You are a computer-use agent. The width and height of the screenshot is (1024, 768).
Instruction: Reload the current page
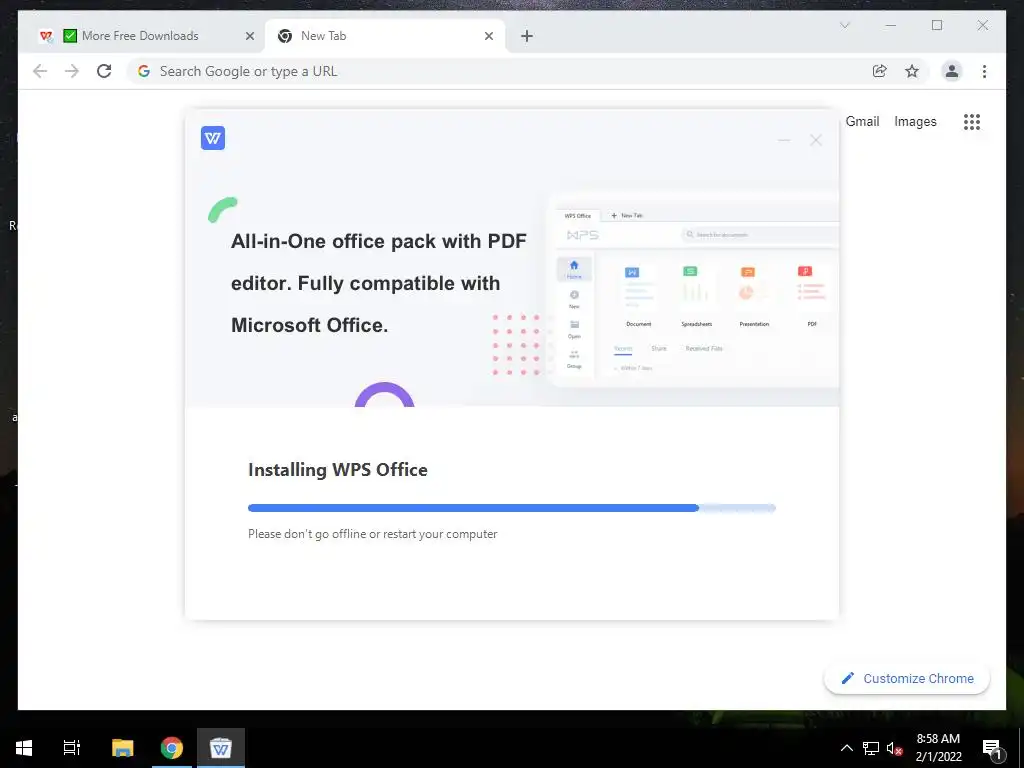click(104, 71)
